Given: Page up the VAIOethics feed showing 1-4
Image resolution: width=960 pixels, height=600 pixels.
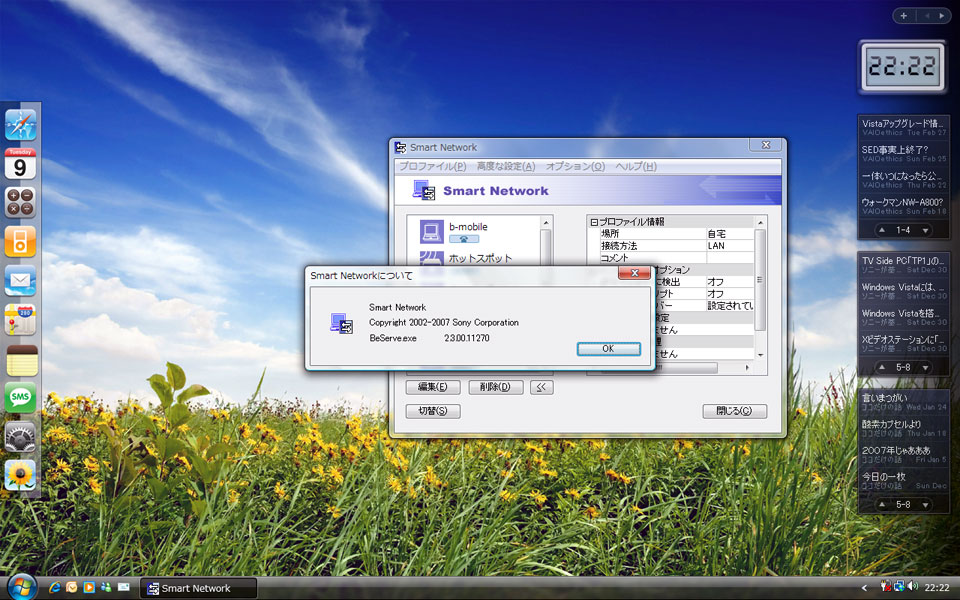Looking at the screenshot, I should (x=882, y=230).
